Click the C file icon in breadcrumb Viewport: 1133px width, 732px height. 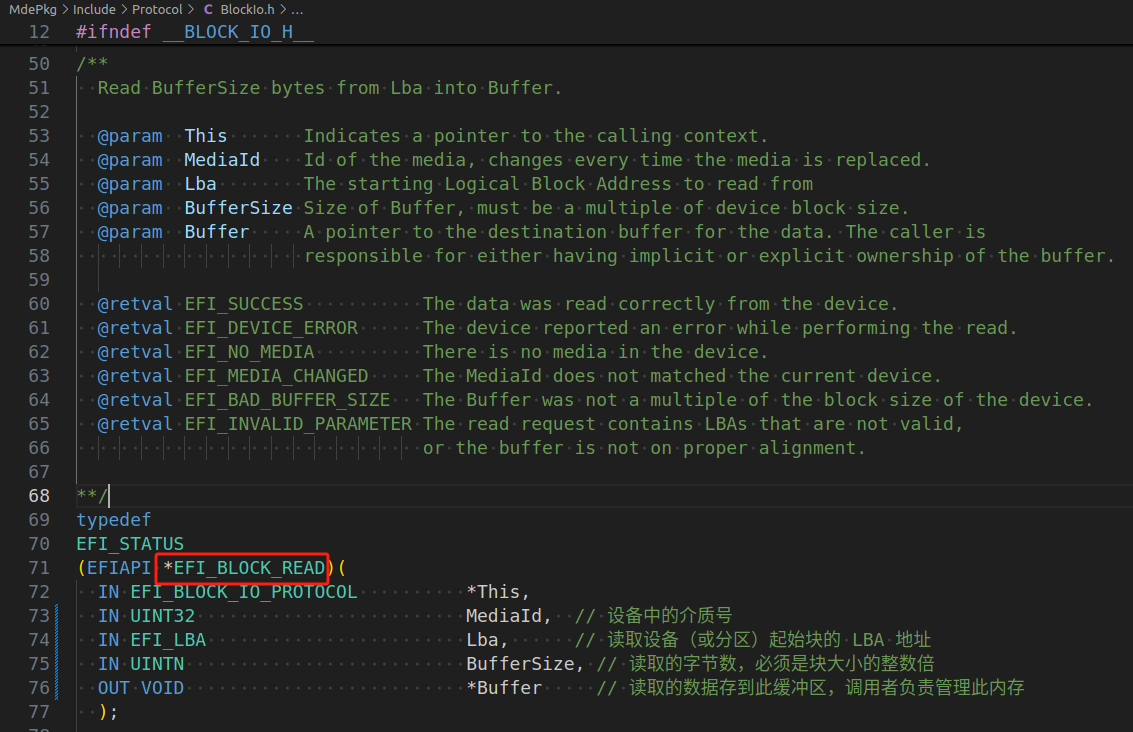208,9
